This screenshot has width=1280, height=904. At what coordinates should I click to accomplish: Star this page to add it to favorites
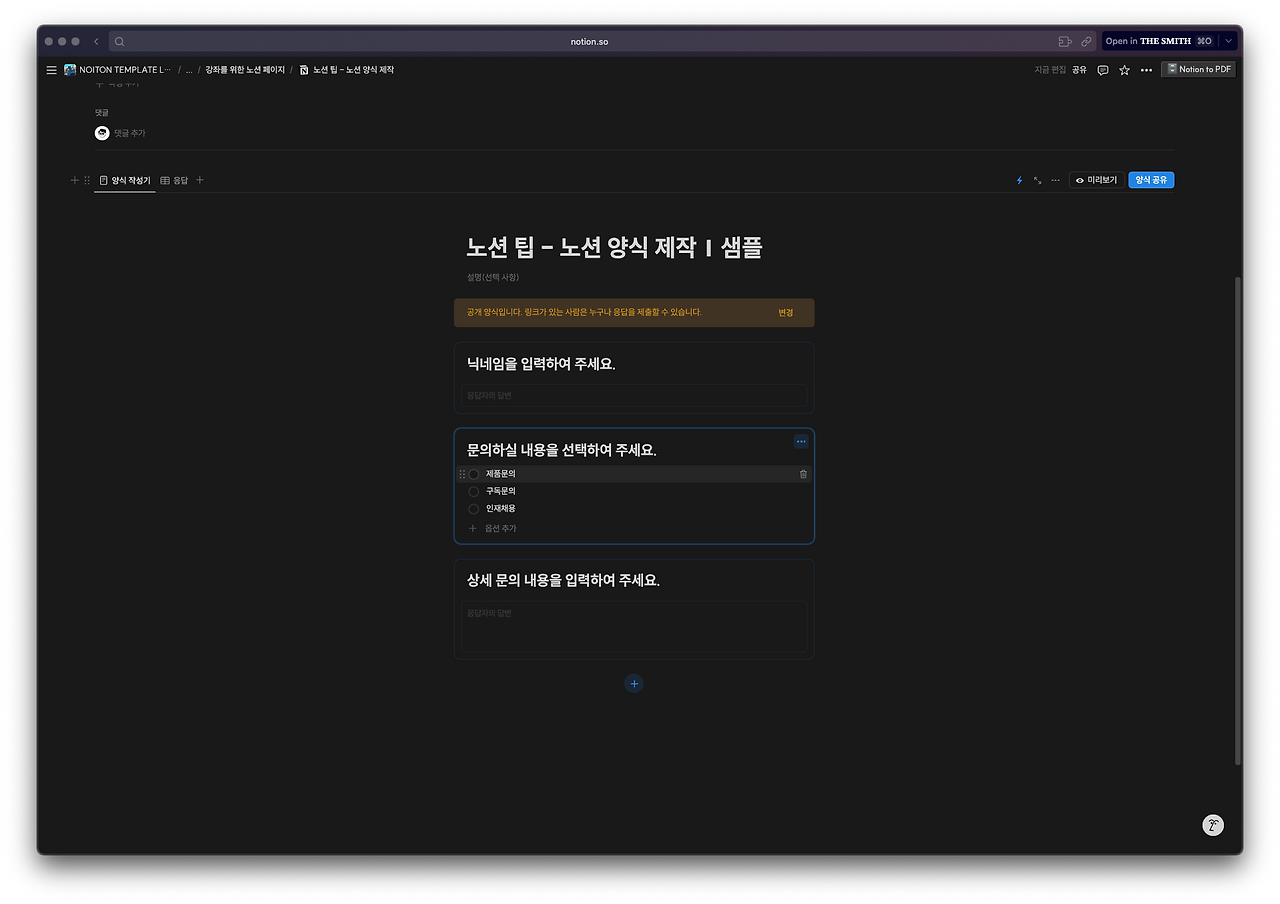1124,69
